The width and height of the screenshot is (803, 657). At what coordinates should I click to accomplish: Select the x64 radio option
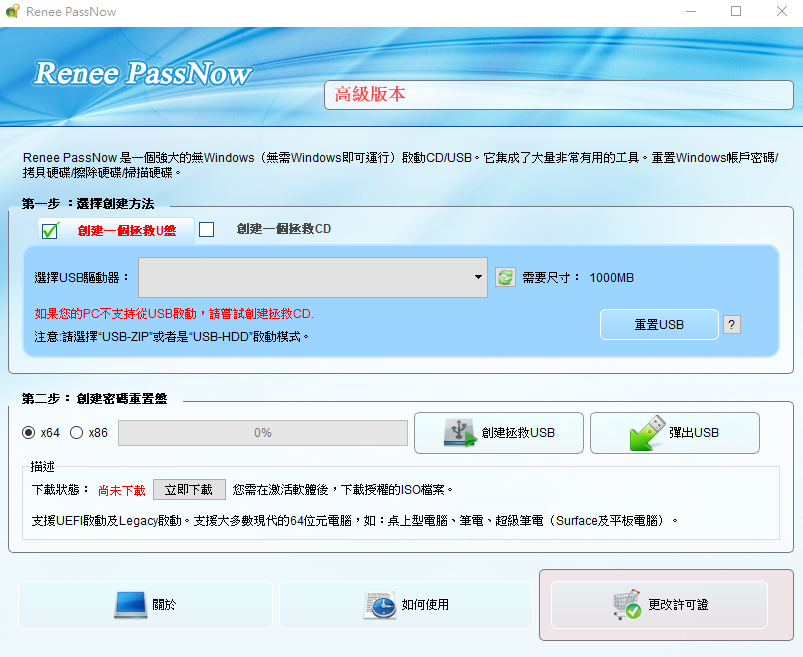[29, 433]
